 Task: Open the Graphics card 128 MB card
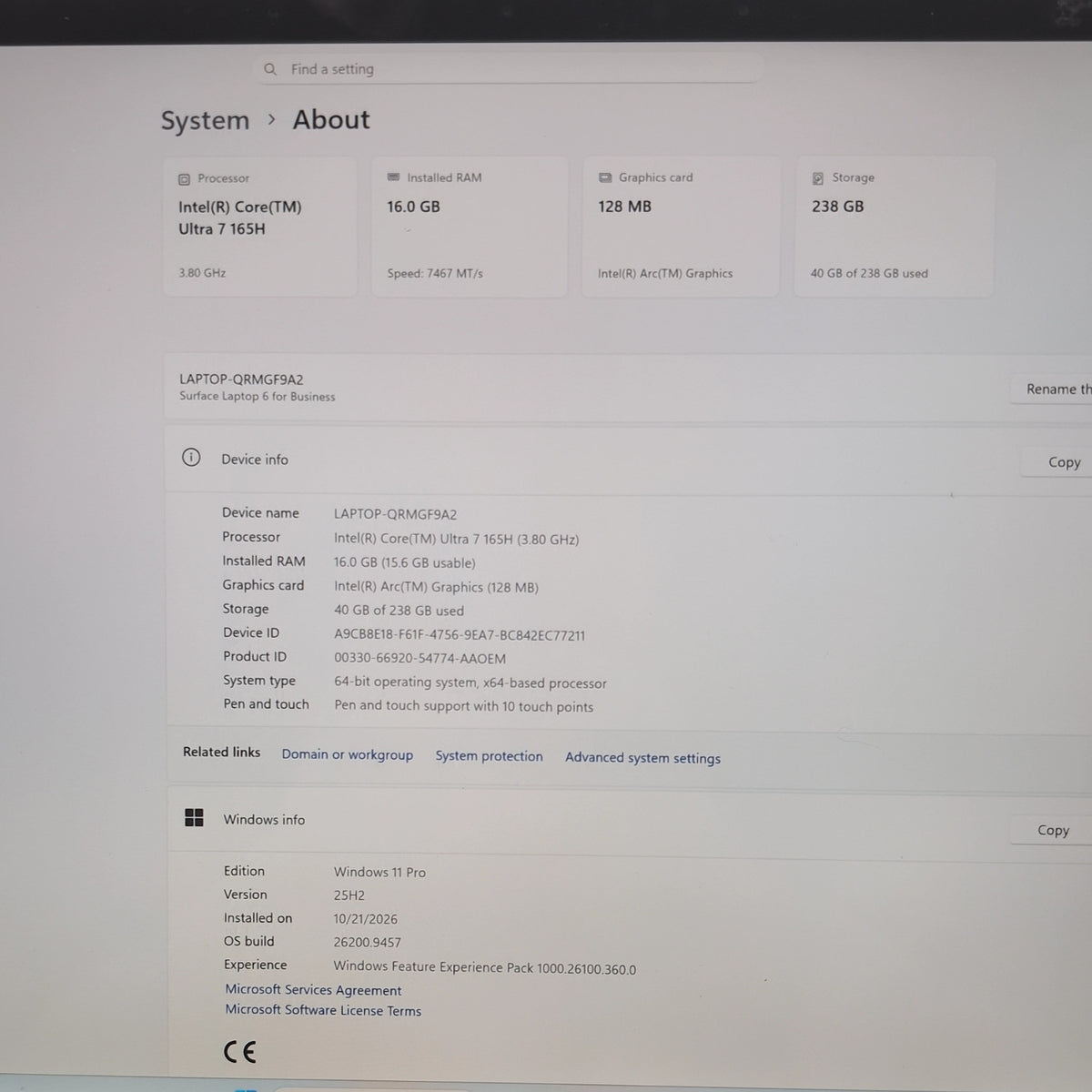(681, 226)
